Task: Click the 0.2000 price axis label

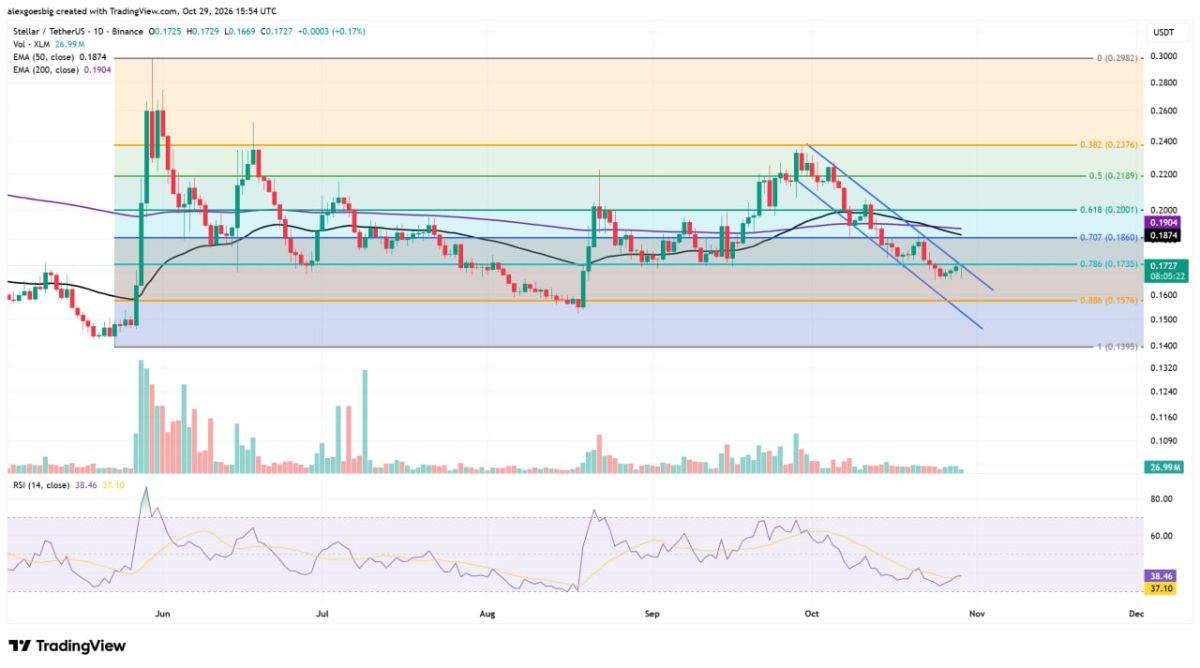Action: 1164,211
